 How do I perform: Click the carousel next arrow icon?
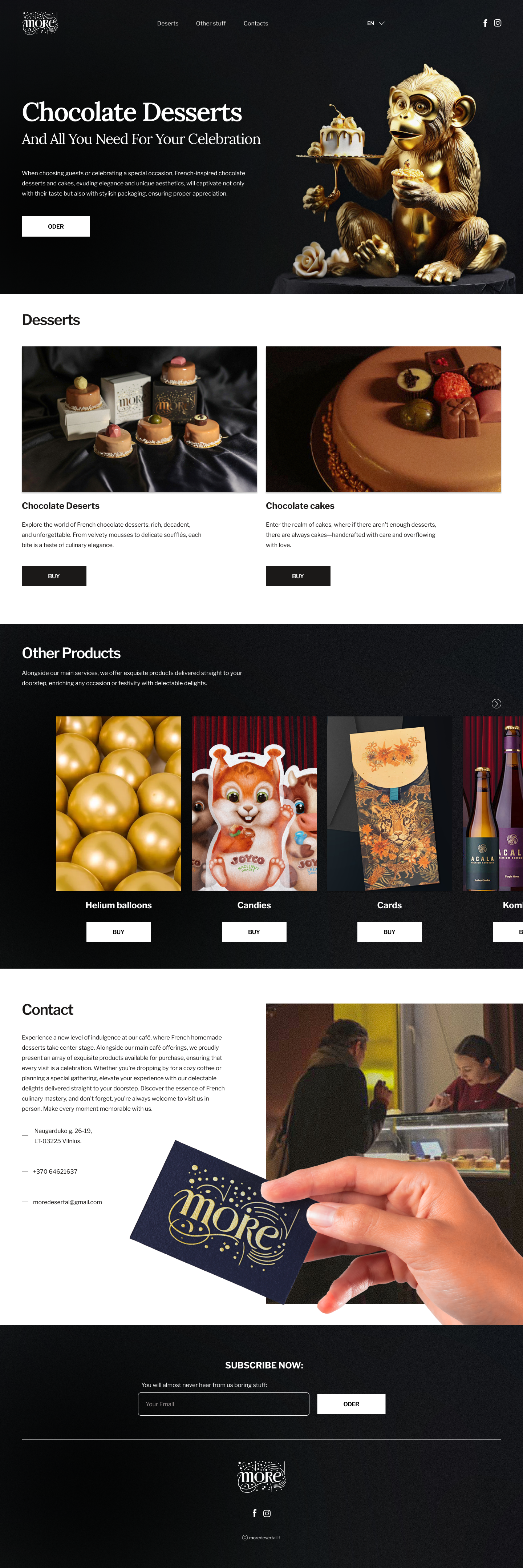point(496,704)
